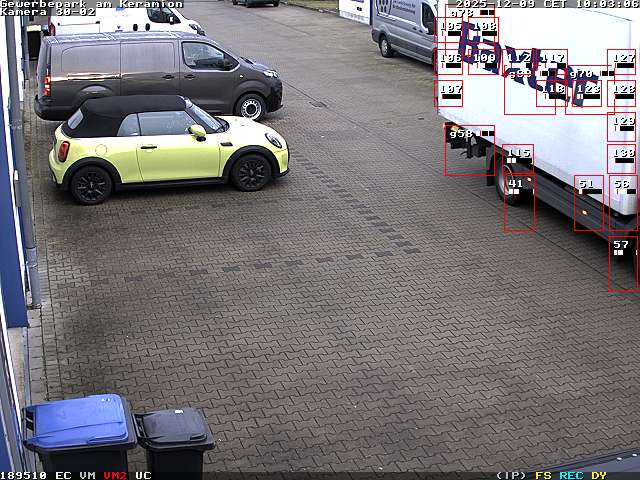Select detection box labeled 115
This screenshot has height=480, width=640.
point(518,159)
